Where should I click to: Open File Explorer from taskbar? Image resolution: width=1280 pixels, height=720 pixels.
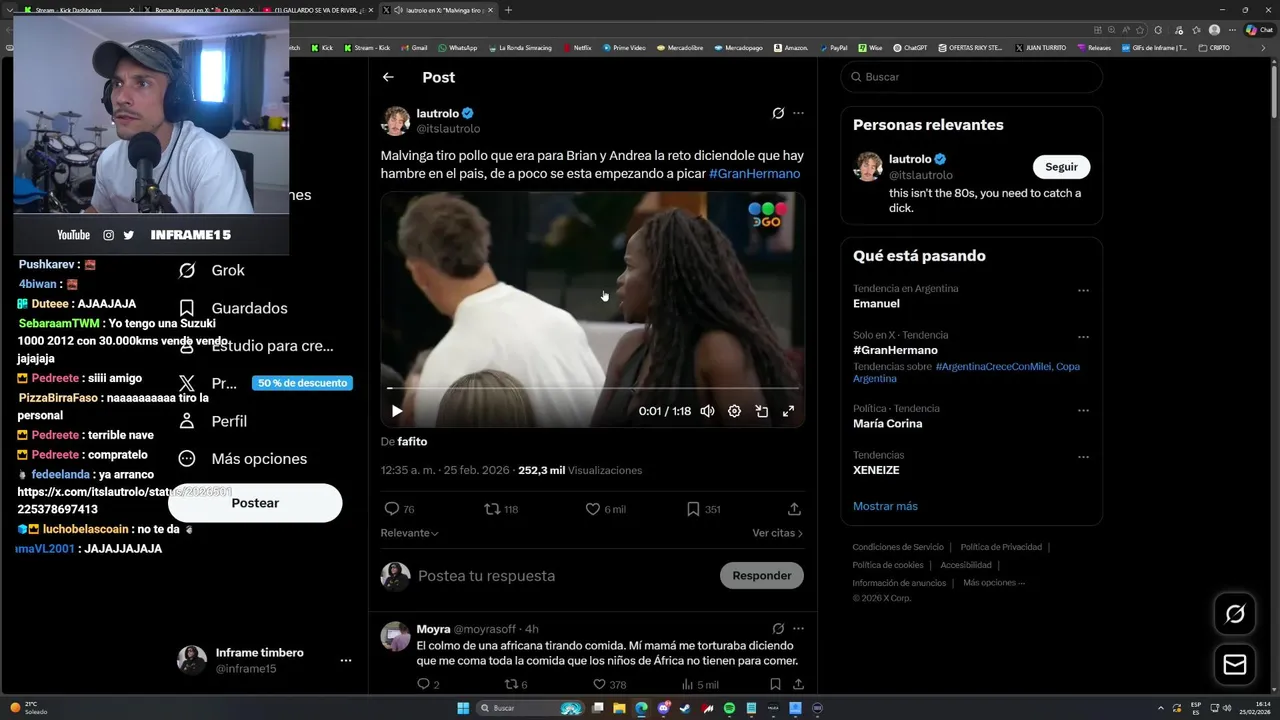pos(619,708)
